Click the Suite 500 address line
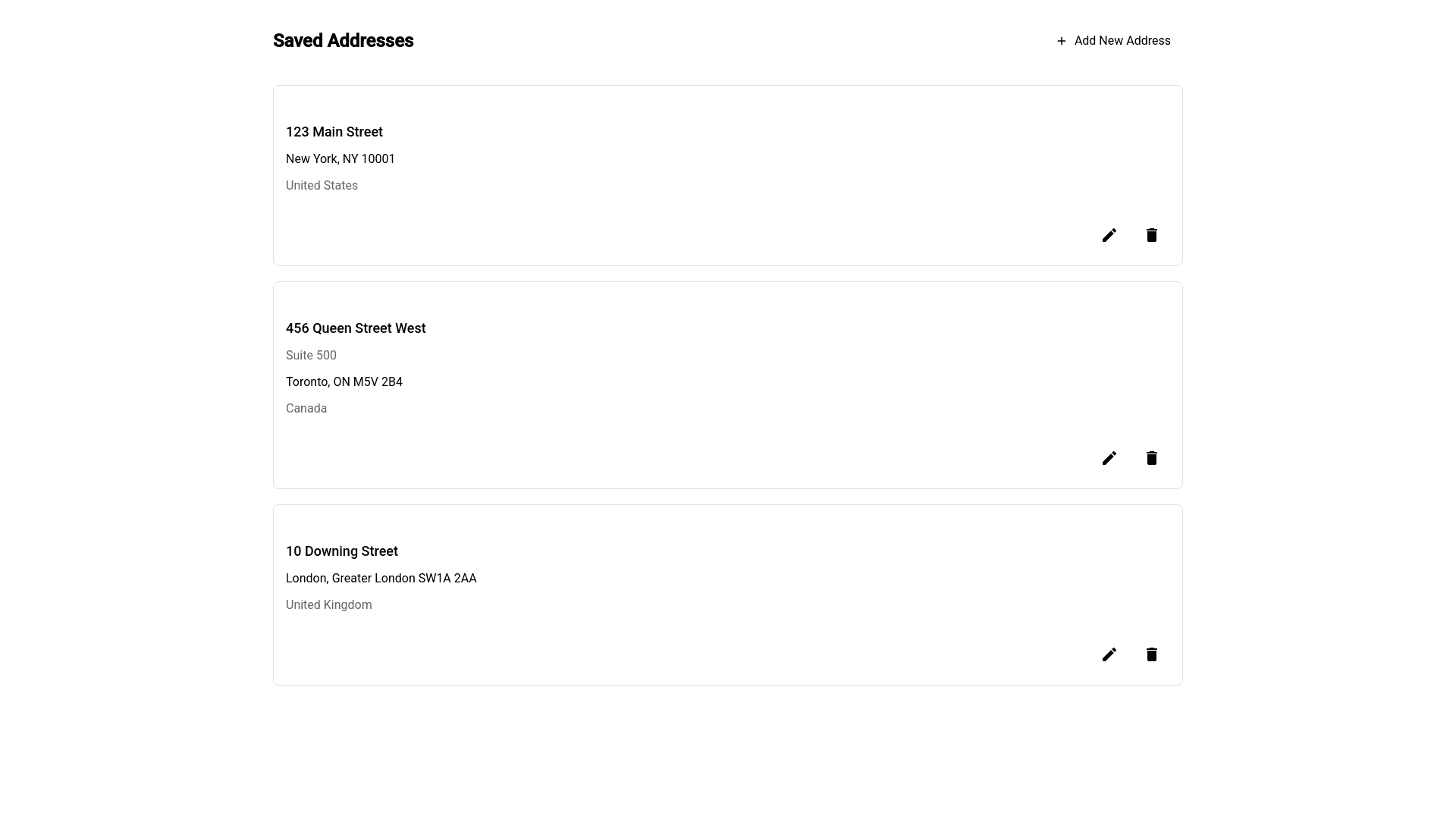 (311, 356)
